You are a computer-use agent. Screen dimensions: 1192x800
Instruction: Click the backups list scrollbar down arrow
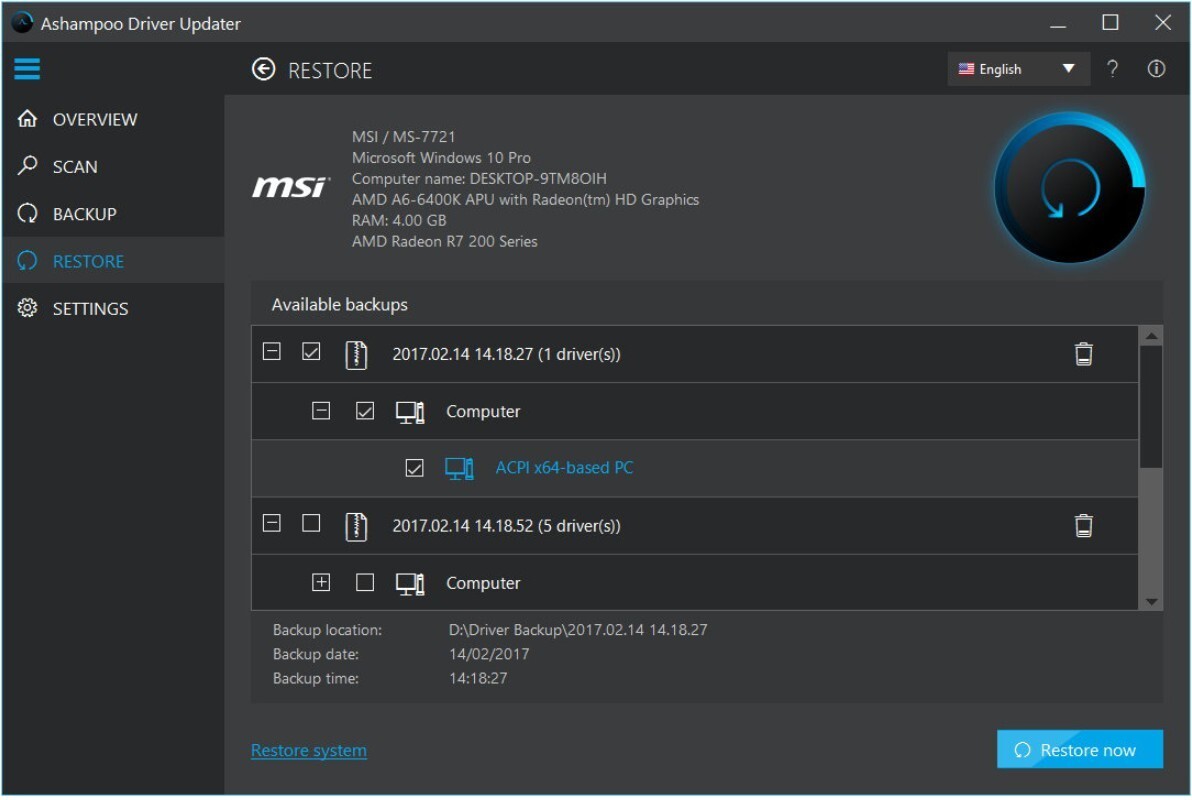pyautogui.click(x=1151, y=602)
